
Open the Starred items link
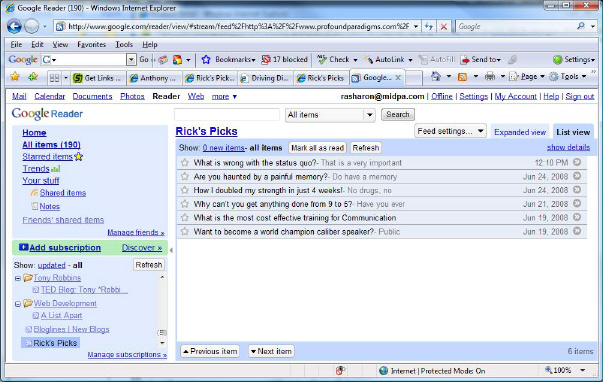pos(47,157)
